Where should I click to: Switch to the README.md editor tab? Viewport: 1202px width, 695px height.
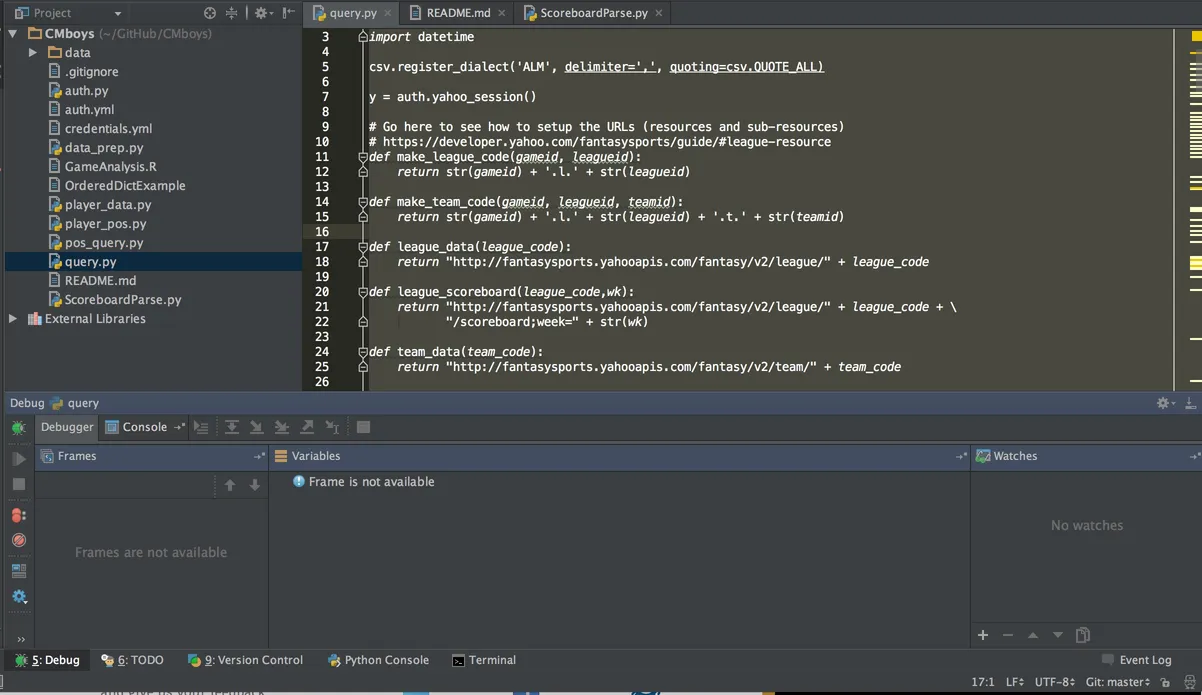(x=458, y=13)
